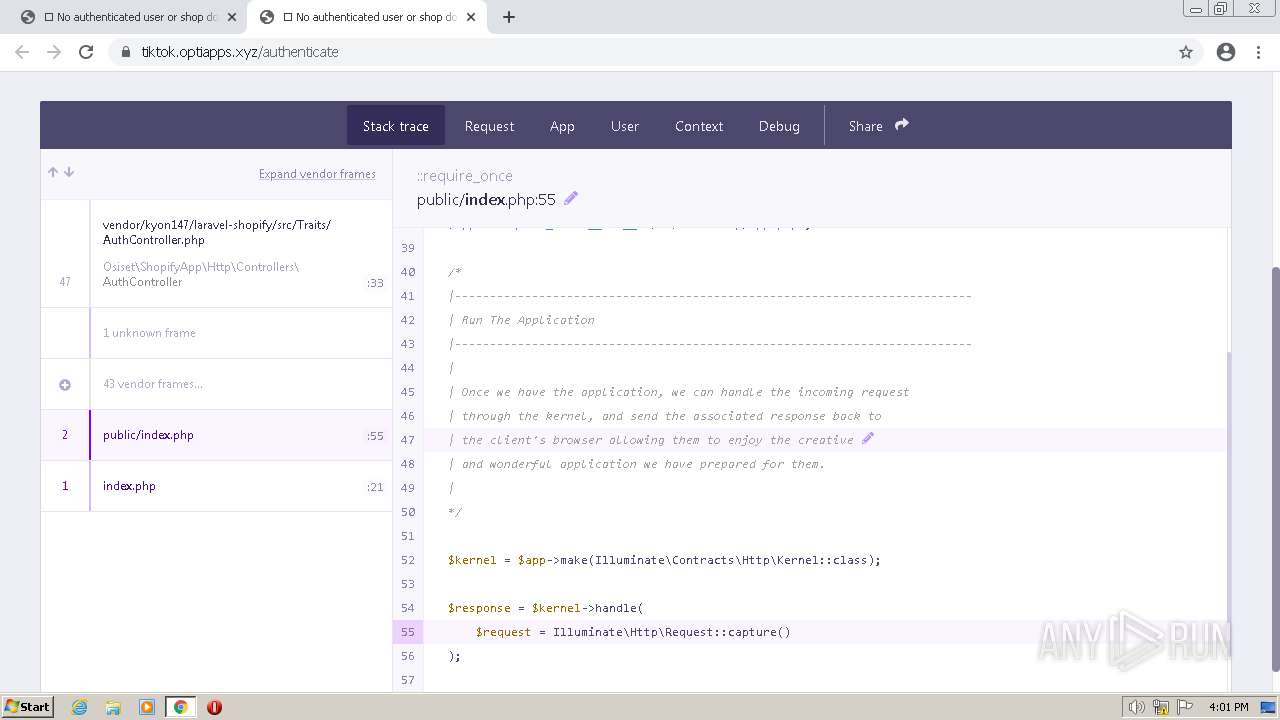The width and height of the screenshot is (1280, 720).
Task: Open public/index.php:55 in editor pencil icon
Action: coord(571,198)
